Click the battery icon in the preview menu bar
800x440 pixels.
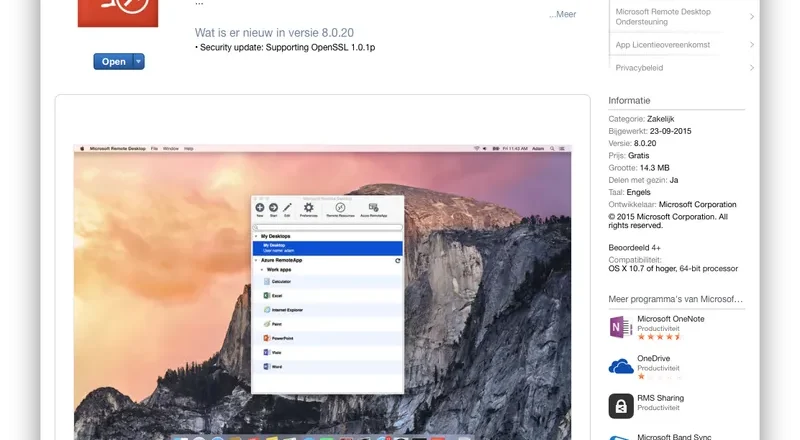pos(495,149)
